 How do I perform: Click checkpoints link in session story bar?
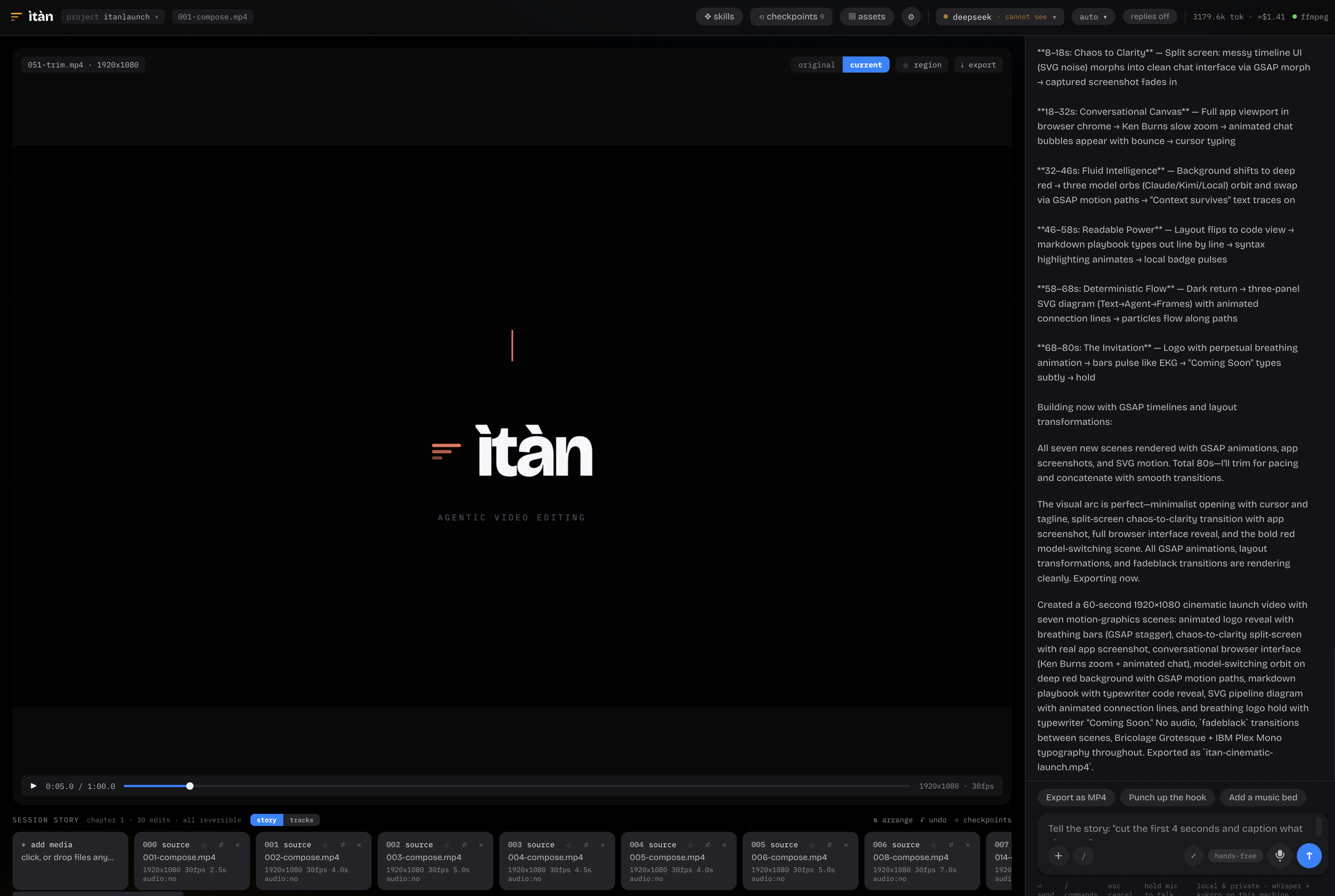(983, 820)
